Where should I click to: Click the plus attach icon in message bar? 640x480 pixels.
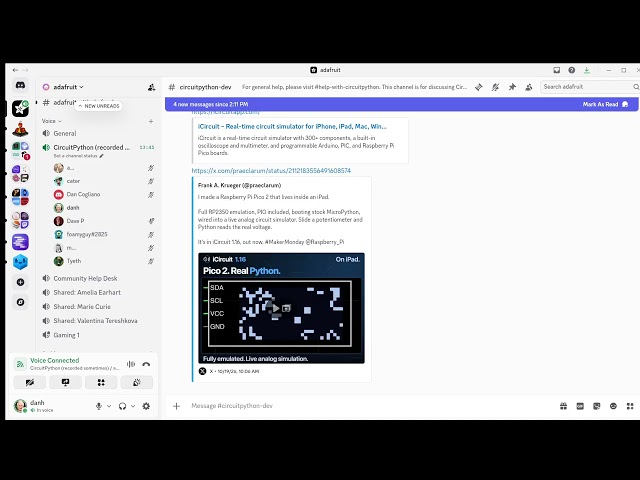tap(176, 406)
